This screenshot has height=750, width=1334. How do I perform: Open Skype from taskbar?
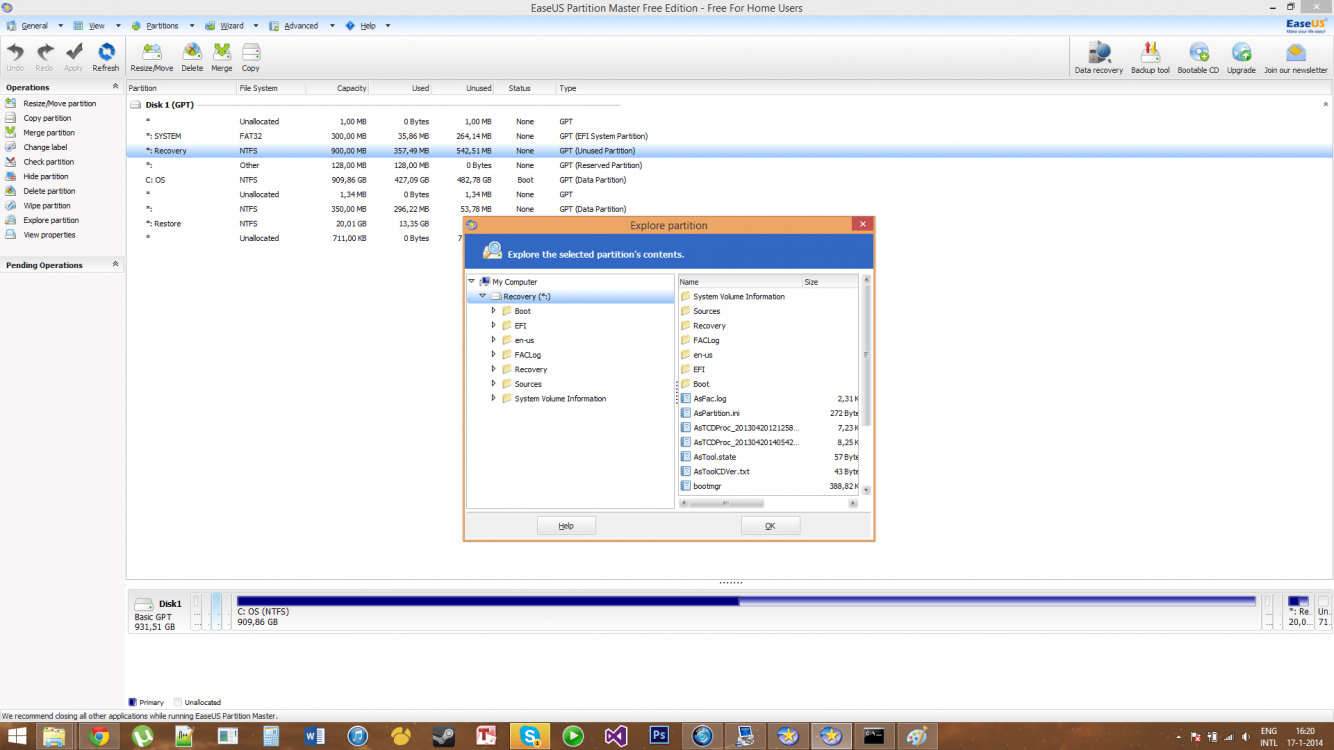(x=529, y=736)
